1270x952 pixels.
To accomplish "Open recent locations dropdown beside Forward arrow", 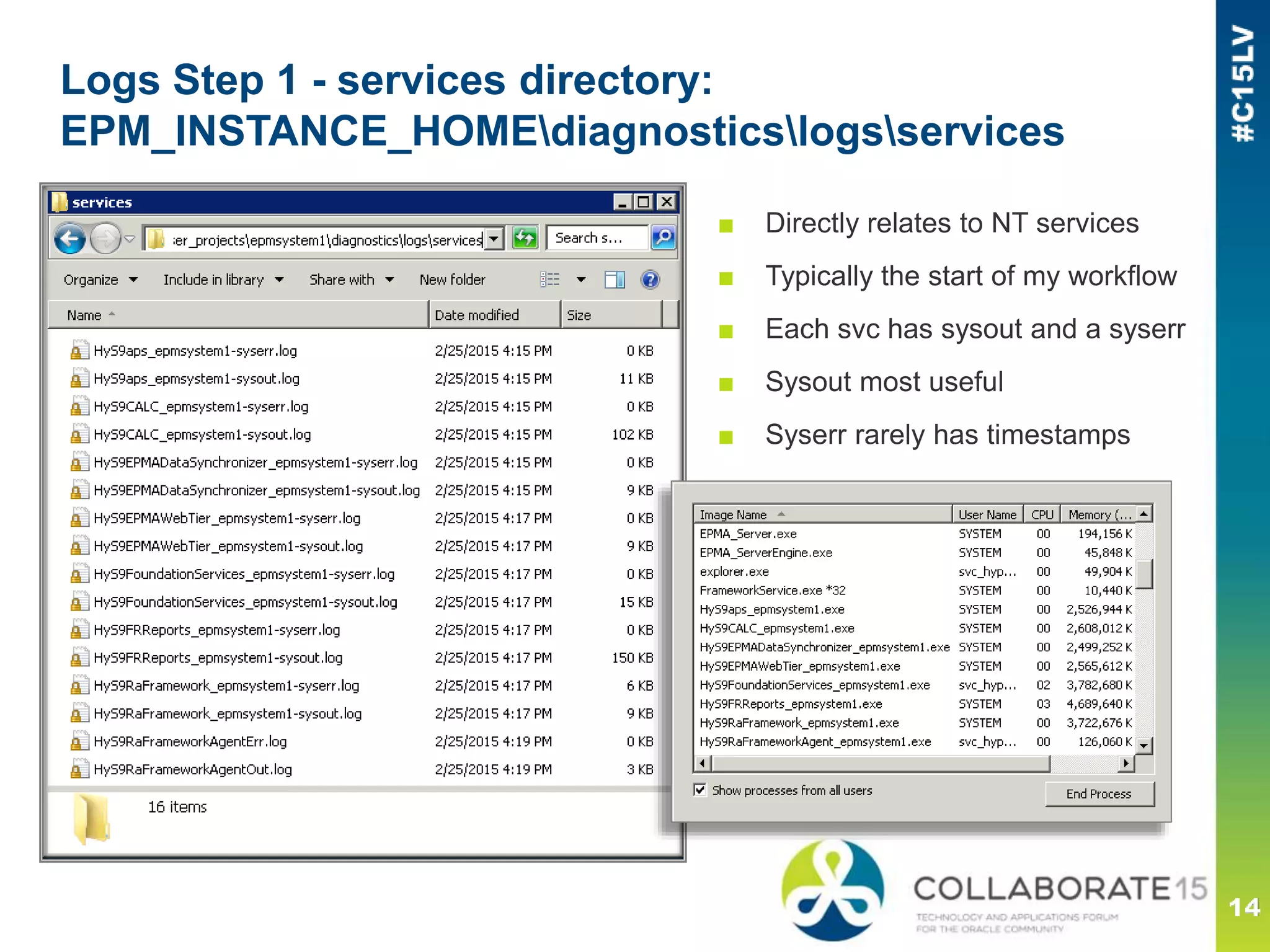I will click(x=130, y=239).
